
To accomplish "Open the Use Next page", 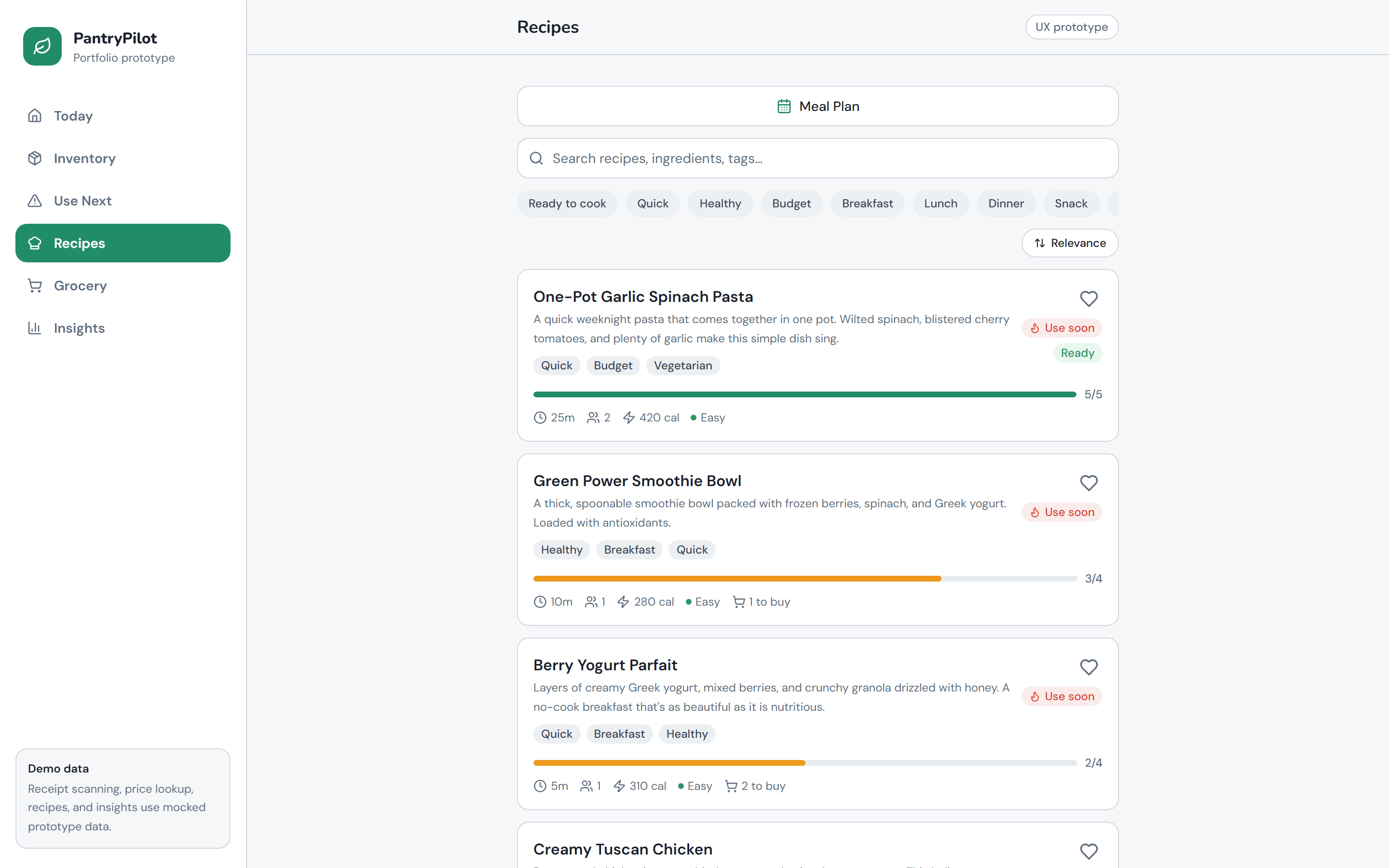I will pos(123,201).
